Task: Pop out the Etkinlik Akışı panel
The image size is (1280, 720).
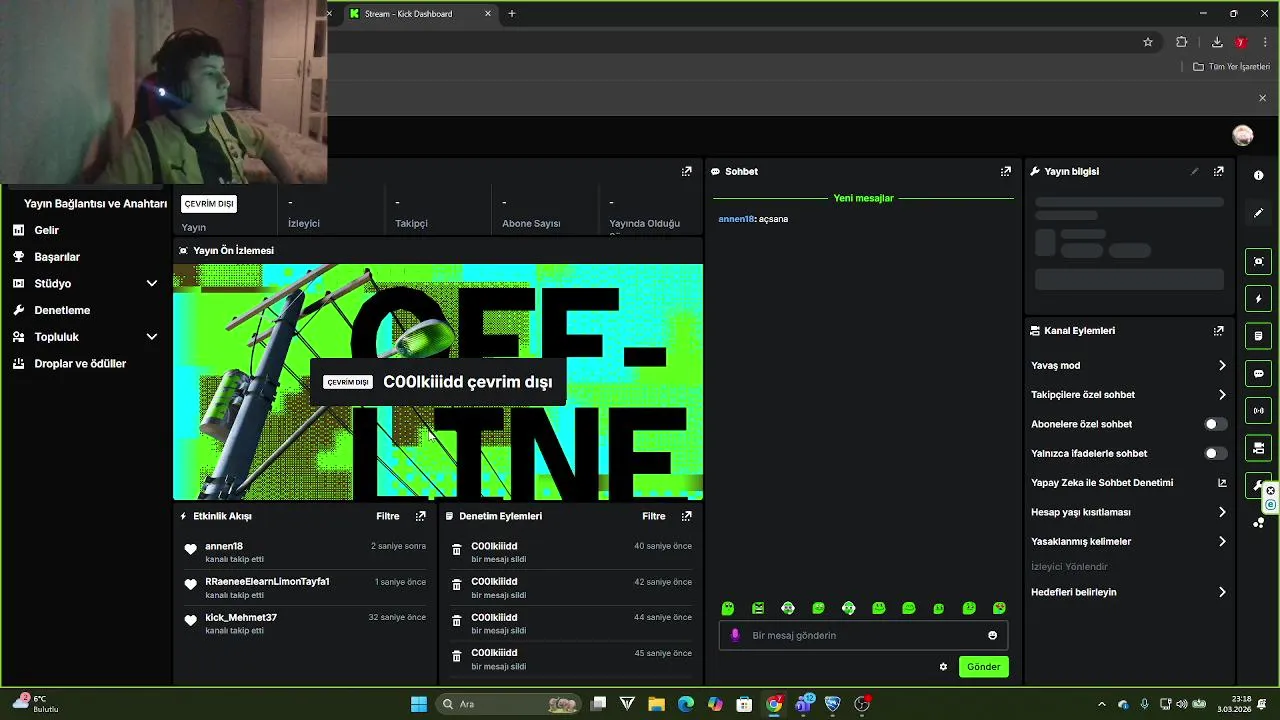Action: pyautogui.click(x=420, y=516)
